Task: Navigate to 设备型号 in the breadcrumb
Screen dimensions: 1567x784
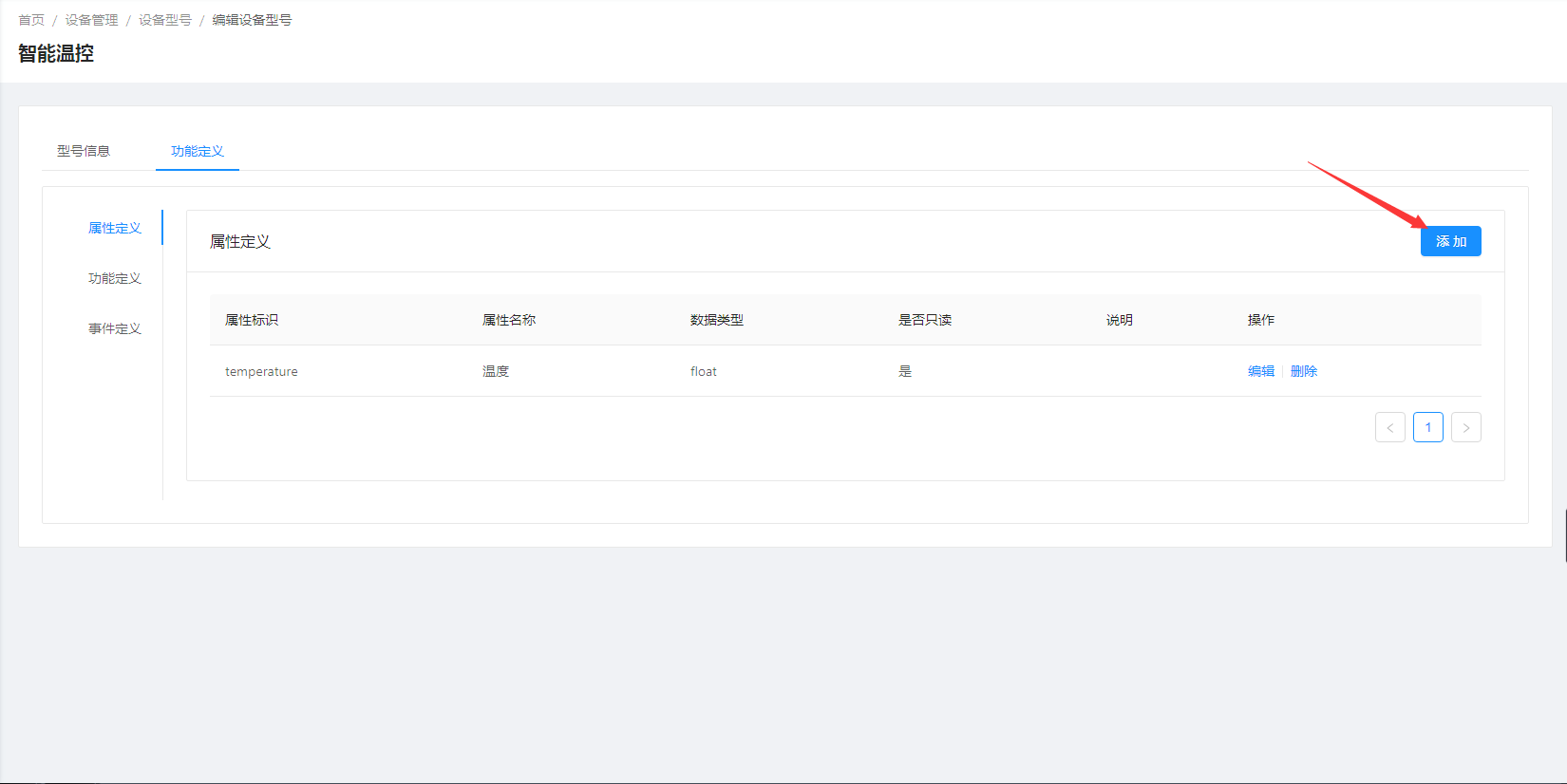Action: (x=164, y=20)
